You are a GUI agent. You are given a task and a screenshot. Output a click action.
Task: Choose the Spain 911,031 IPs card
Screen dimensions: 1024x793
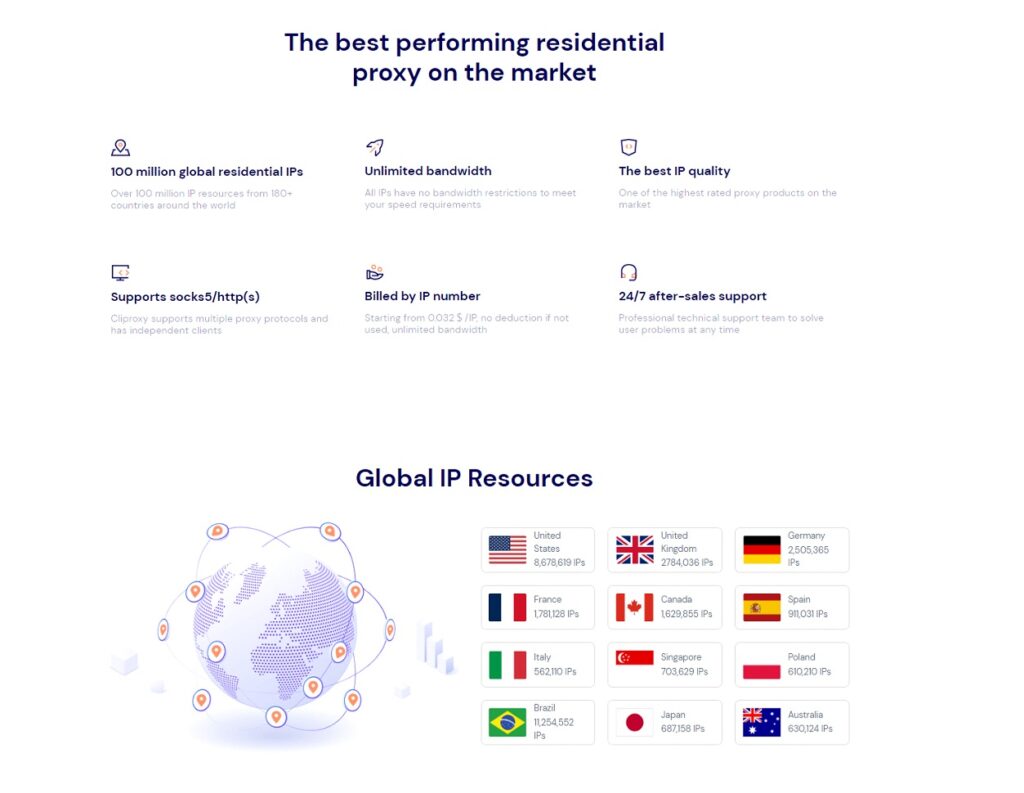792,607
